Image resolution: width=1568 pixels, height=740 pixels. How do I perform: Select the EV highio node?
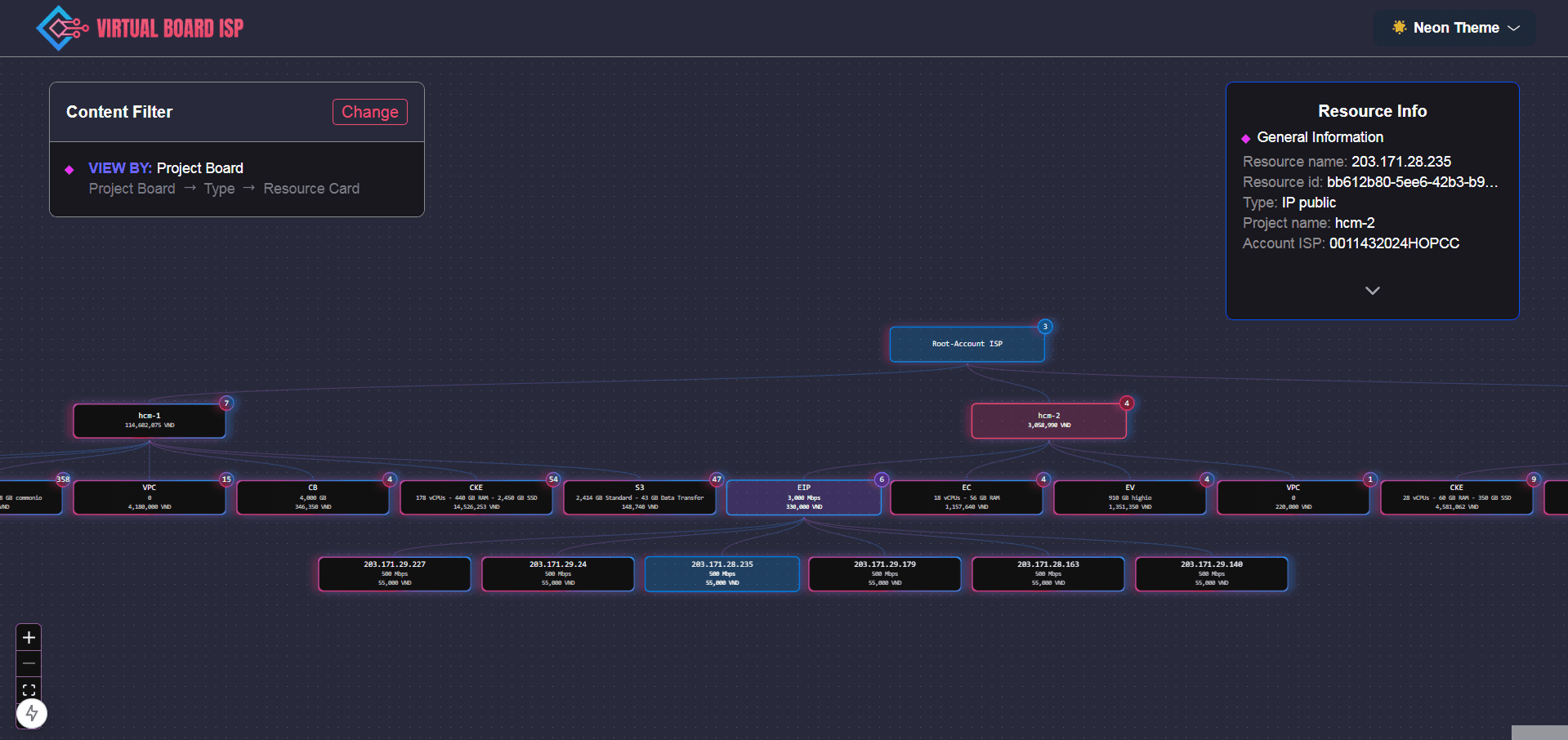(1129, 497)
